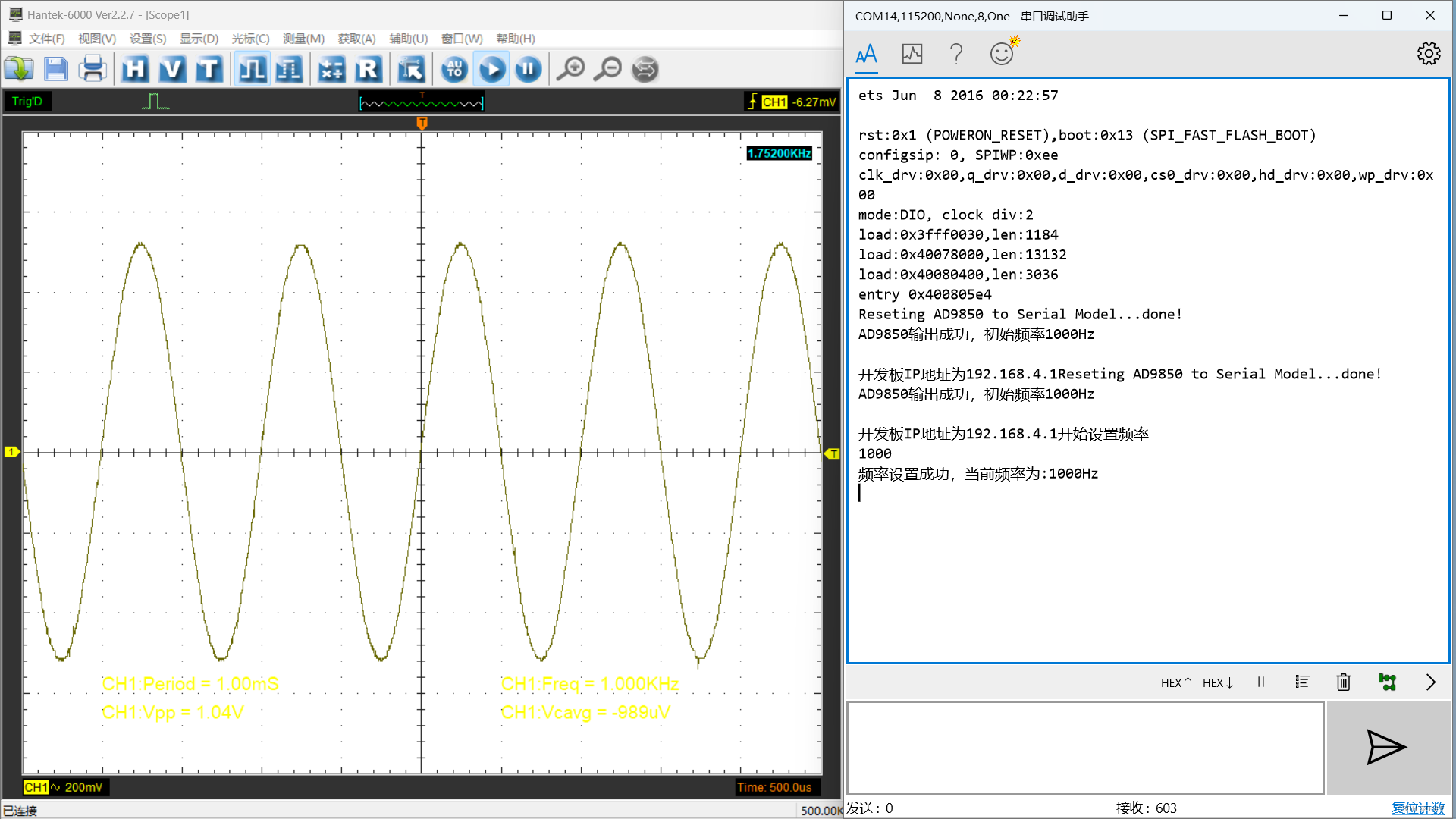The image size is (1456, 819).
Task: Pause serial receive display
Action: pos(1260,682)
